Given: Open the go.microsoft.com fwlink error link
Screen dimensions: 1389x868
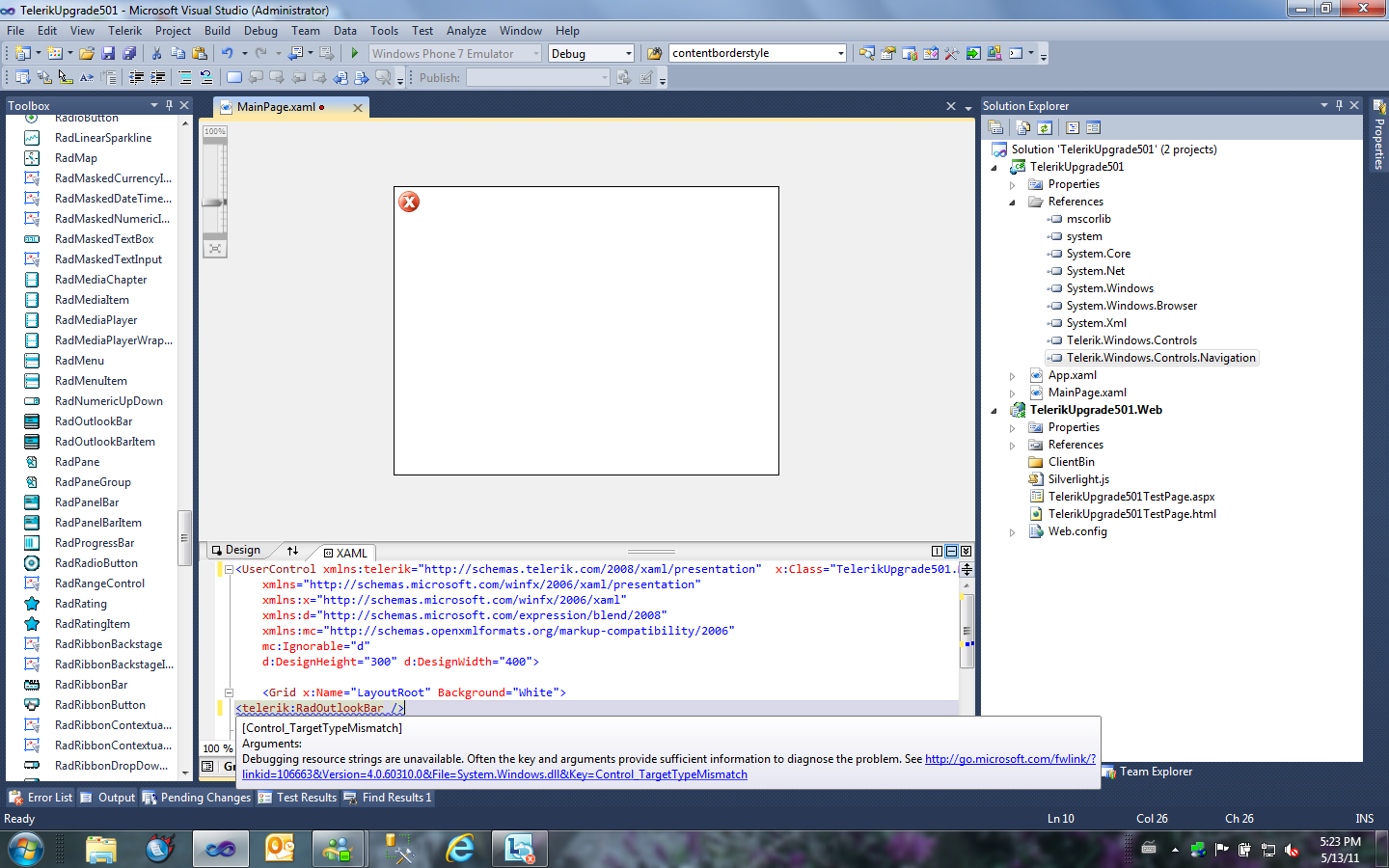Looking at the screenshot, I should tap(1010, 759).
